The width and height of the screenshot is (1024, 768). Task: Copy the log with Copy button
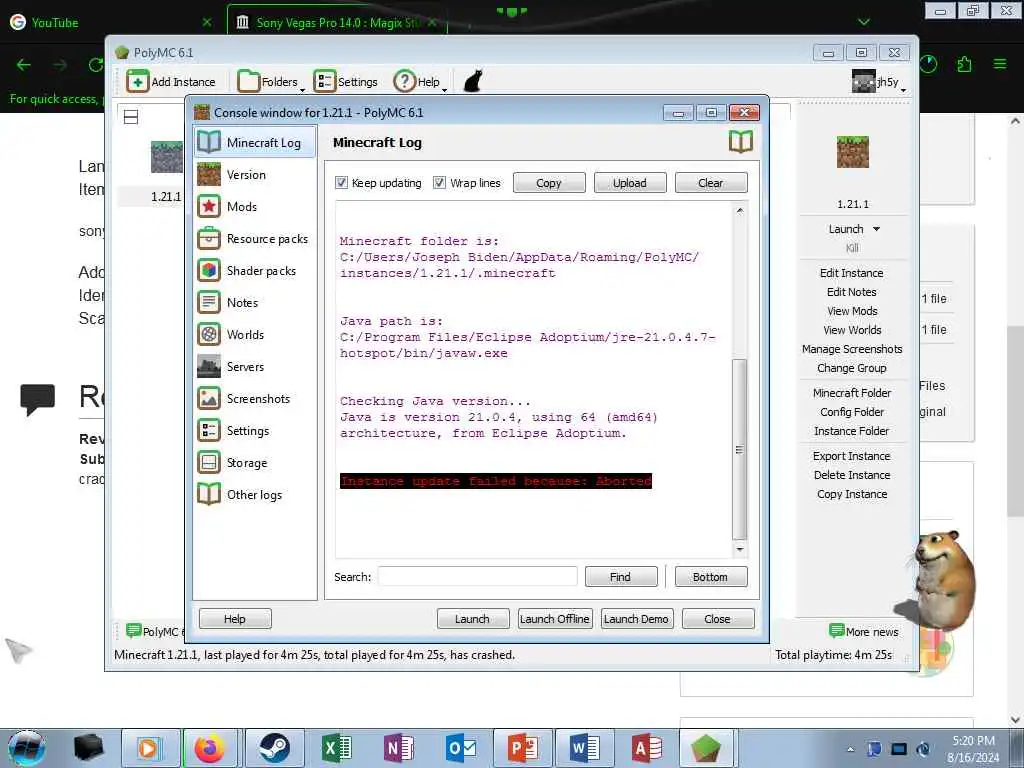pyautogui.click(x=549, y=183)
